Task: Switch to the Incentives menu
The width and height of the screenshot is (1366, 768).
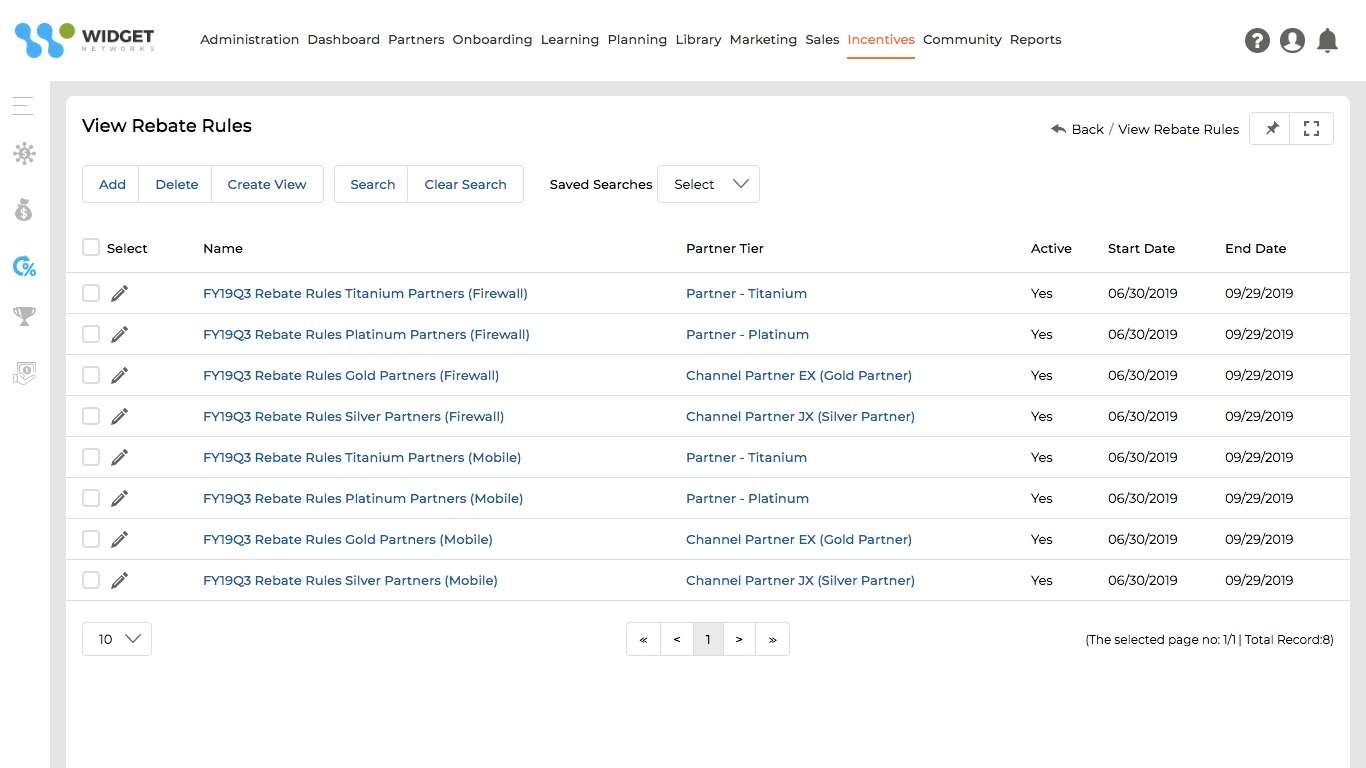Action: [x=880, y=39]
